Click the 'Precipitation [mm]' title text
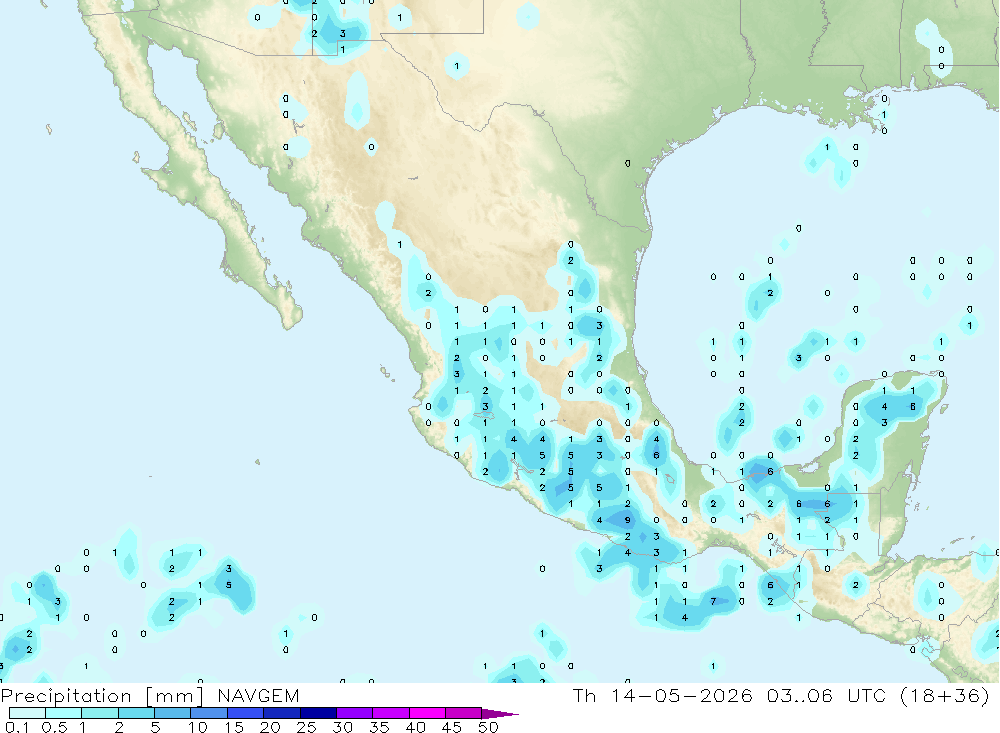The width and height of the screenshot is (1000, 733). (101, 695)
